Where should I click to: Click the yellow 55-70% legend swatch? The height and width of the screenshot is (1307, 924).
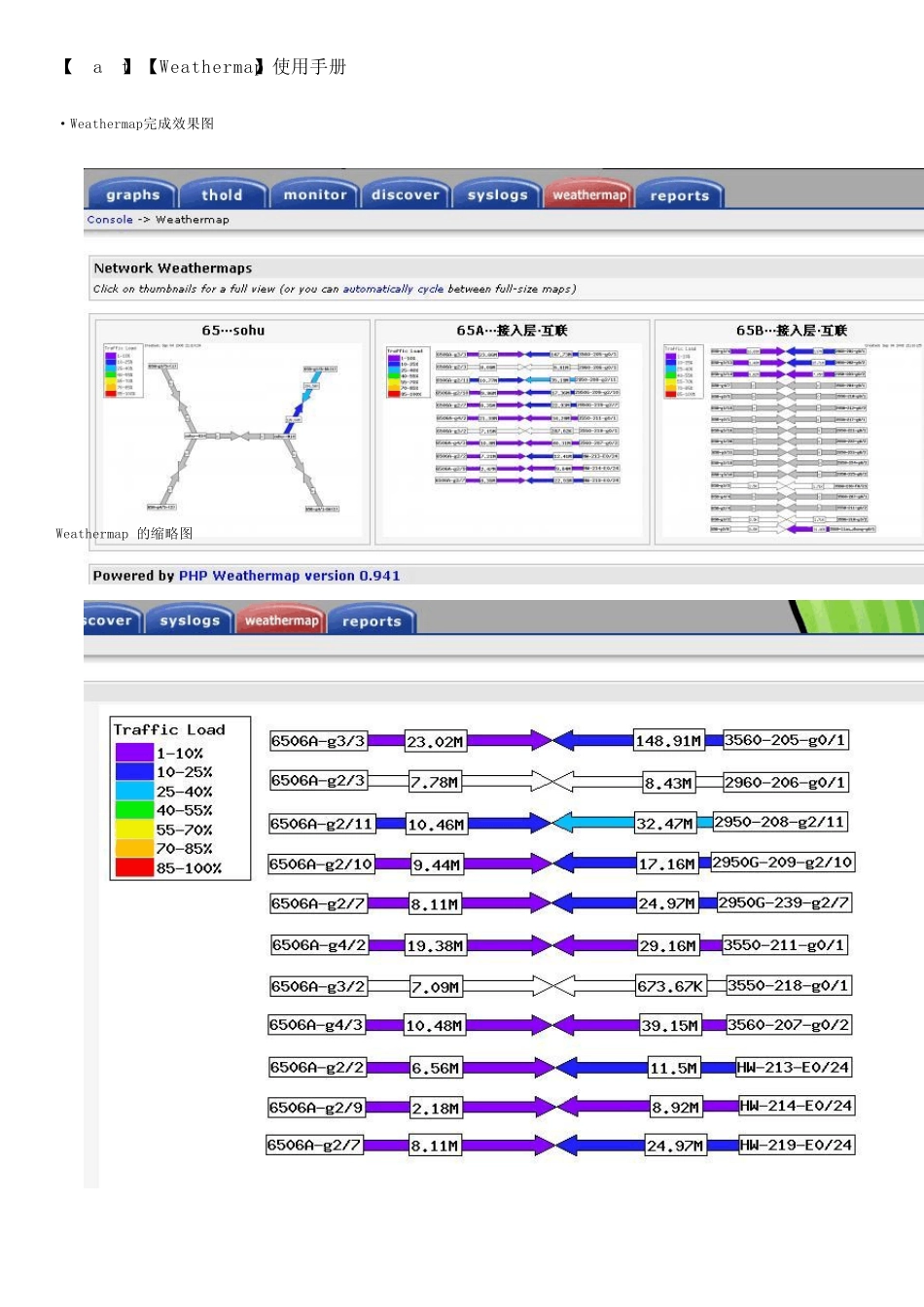(x=134, y=830)
